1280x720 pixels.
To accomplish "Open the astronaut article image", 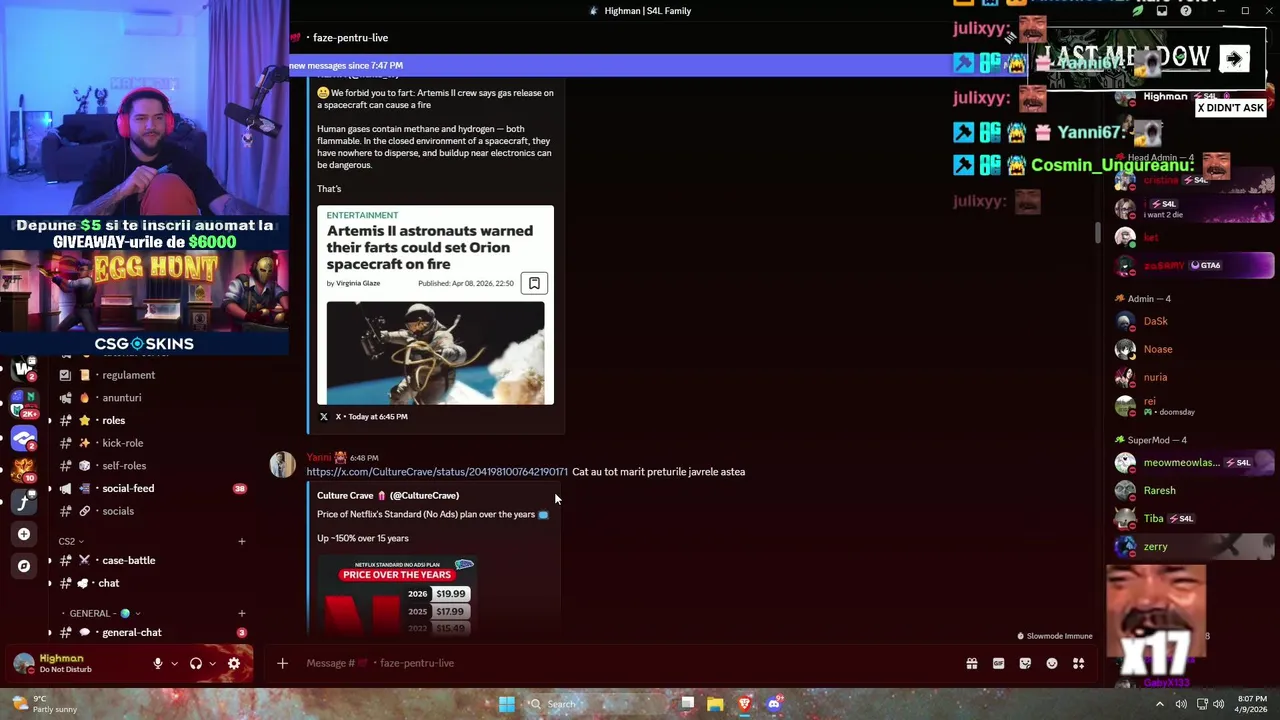I will click(435, 352).
